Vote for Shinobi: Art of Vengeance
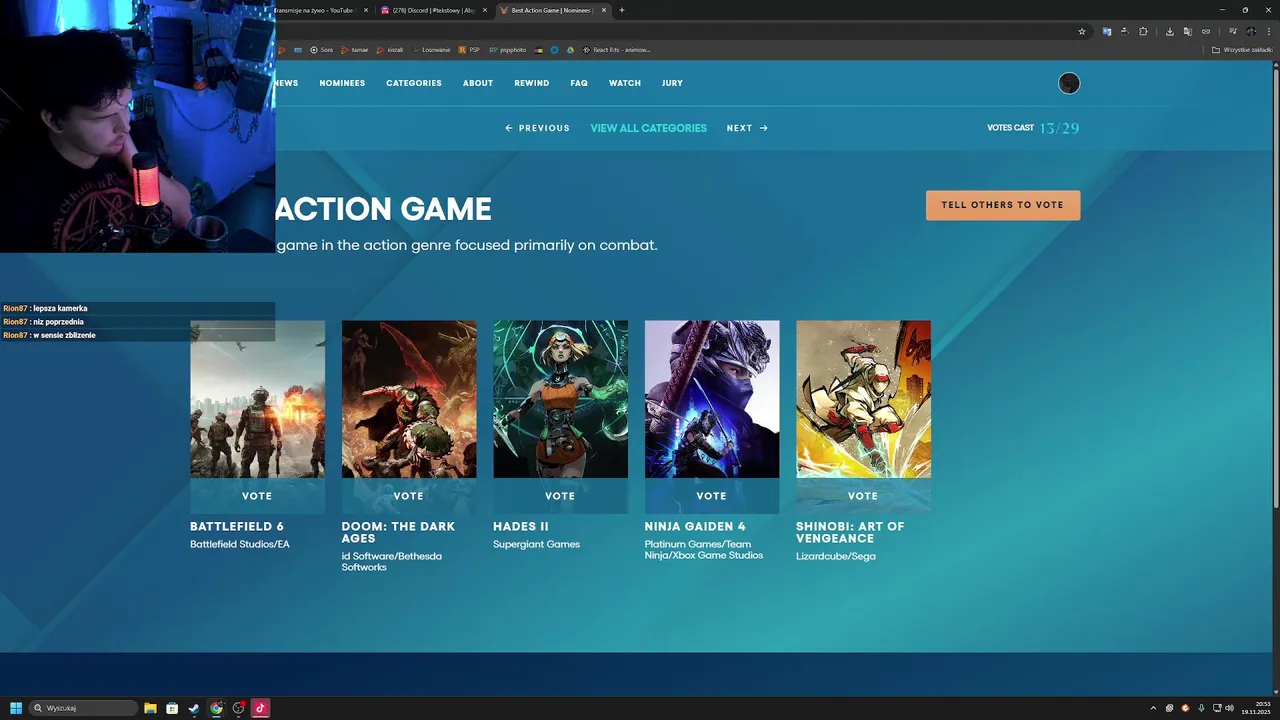Image resolution: width=1280 pixels, height=720 pixels. coord(863,496)
